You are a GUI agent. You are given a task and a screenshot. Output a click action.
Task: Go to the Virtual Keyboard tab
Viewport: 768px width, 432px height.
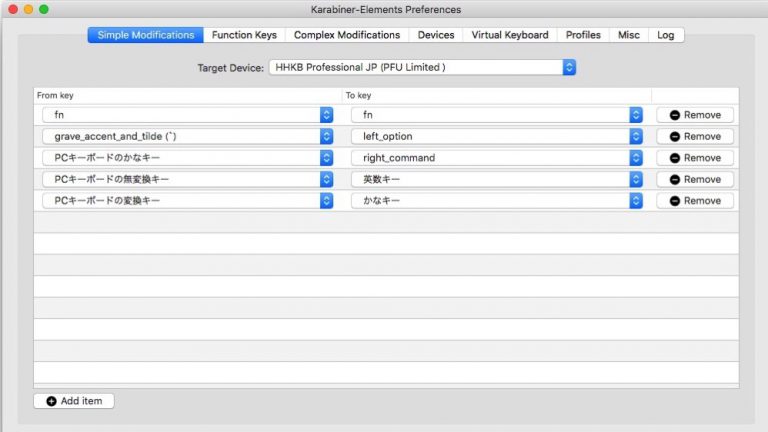510,35
